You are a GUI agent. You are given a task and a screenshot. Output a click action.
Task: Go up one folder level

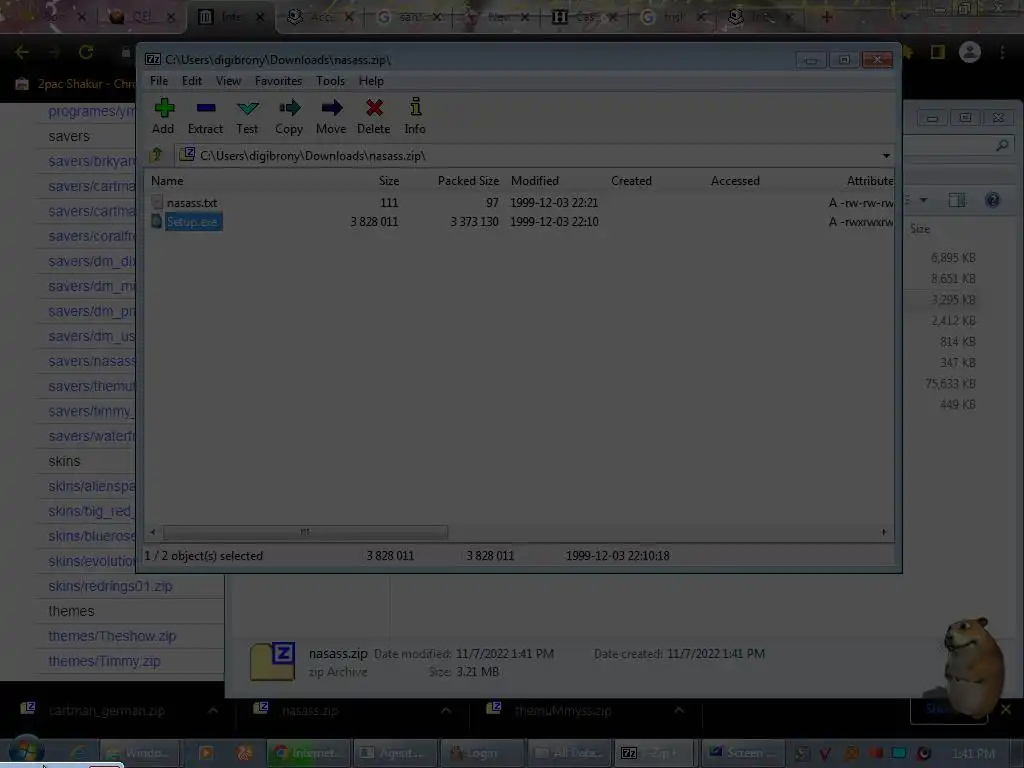click(157, 155)
